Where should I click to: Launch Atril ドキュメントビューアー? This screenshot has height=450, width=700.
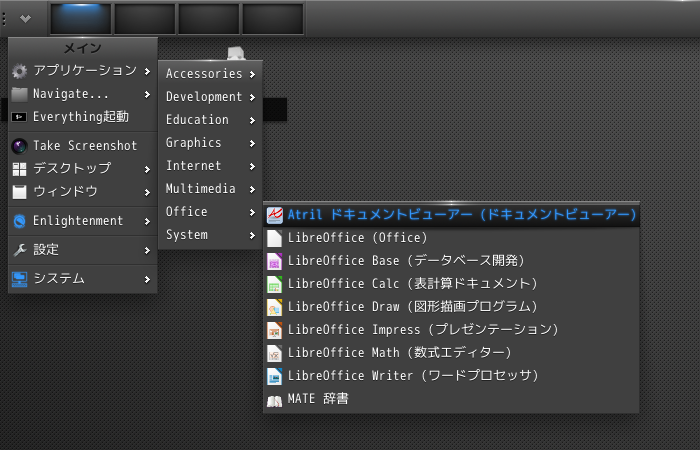click(x=451, y=215)
